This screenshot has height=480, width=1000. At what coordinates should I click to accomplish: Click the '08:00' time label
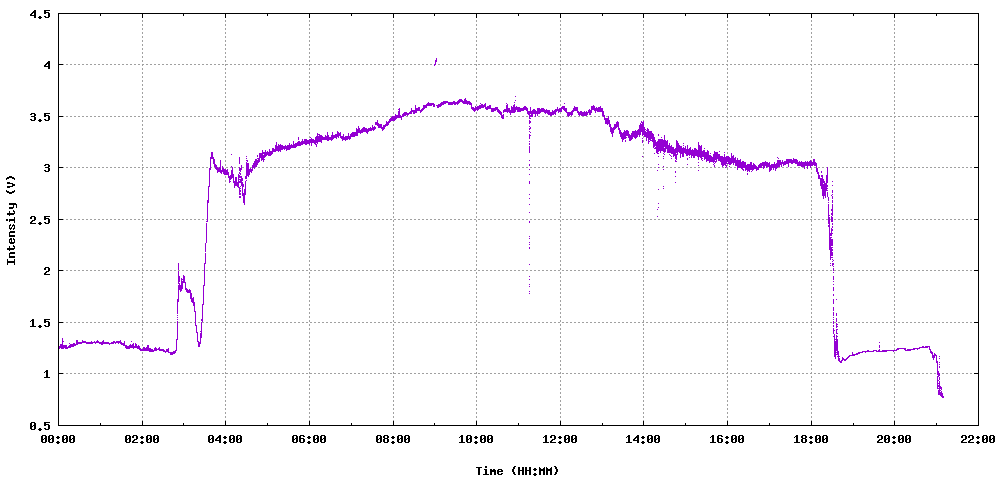393,439
